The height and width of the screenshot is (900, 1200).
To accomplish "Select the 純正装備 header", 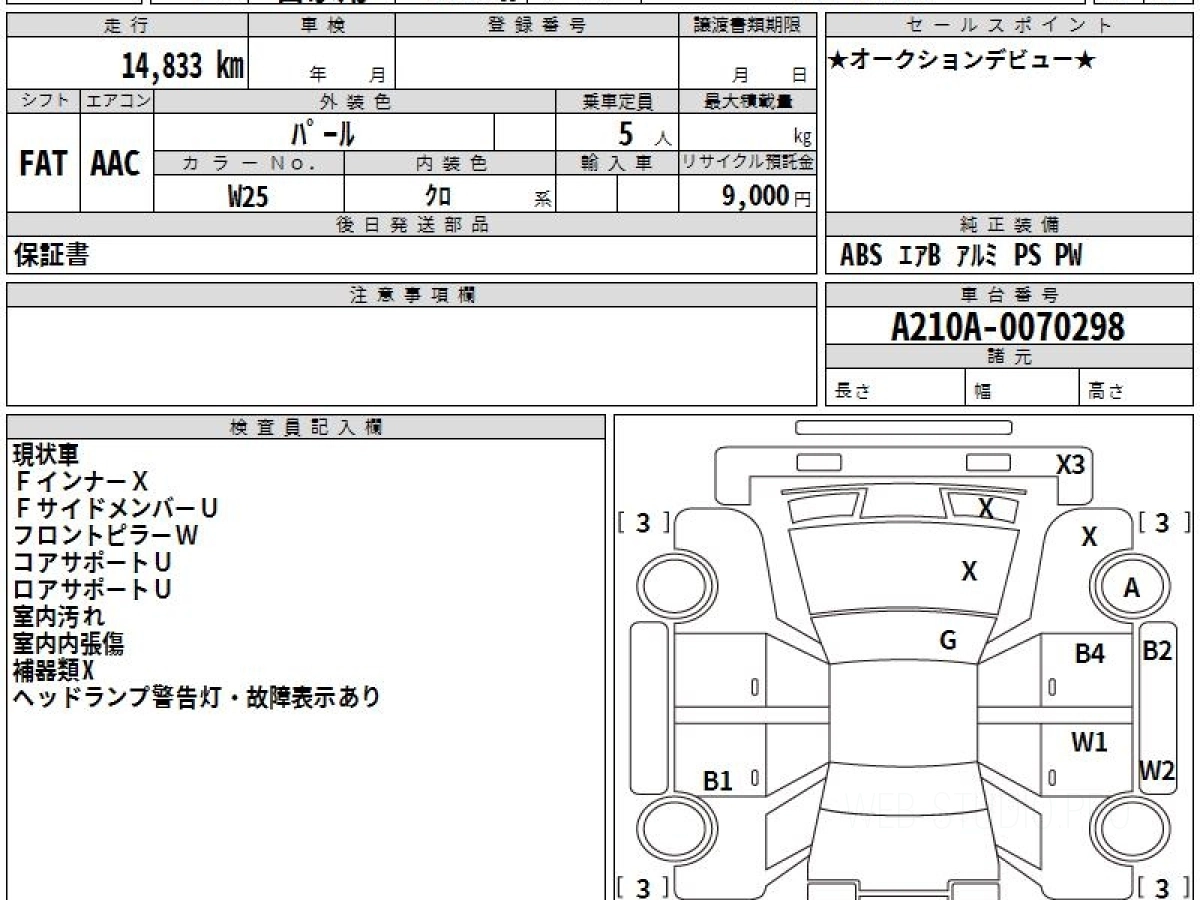I will pos(1009,225).
